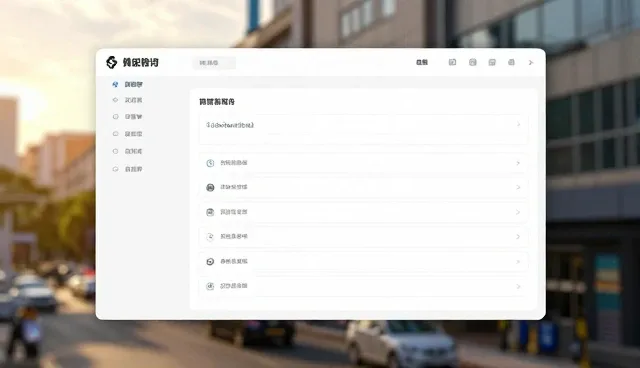Screen dimensions: 640x368
Task: Open the fourth sidebar navigation item
Action: [x=127, y=134]
